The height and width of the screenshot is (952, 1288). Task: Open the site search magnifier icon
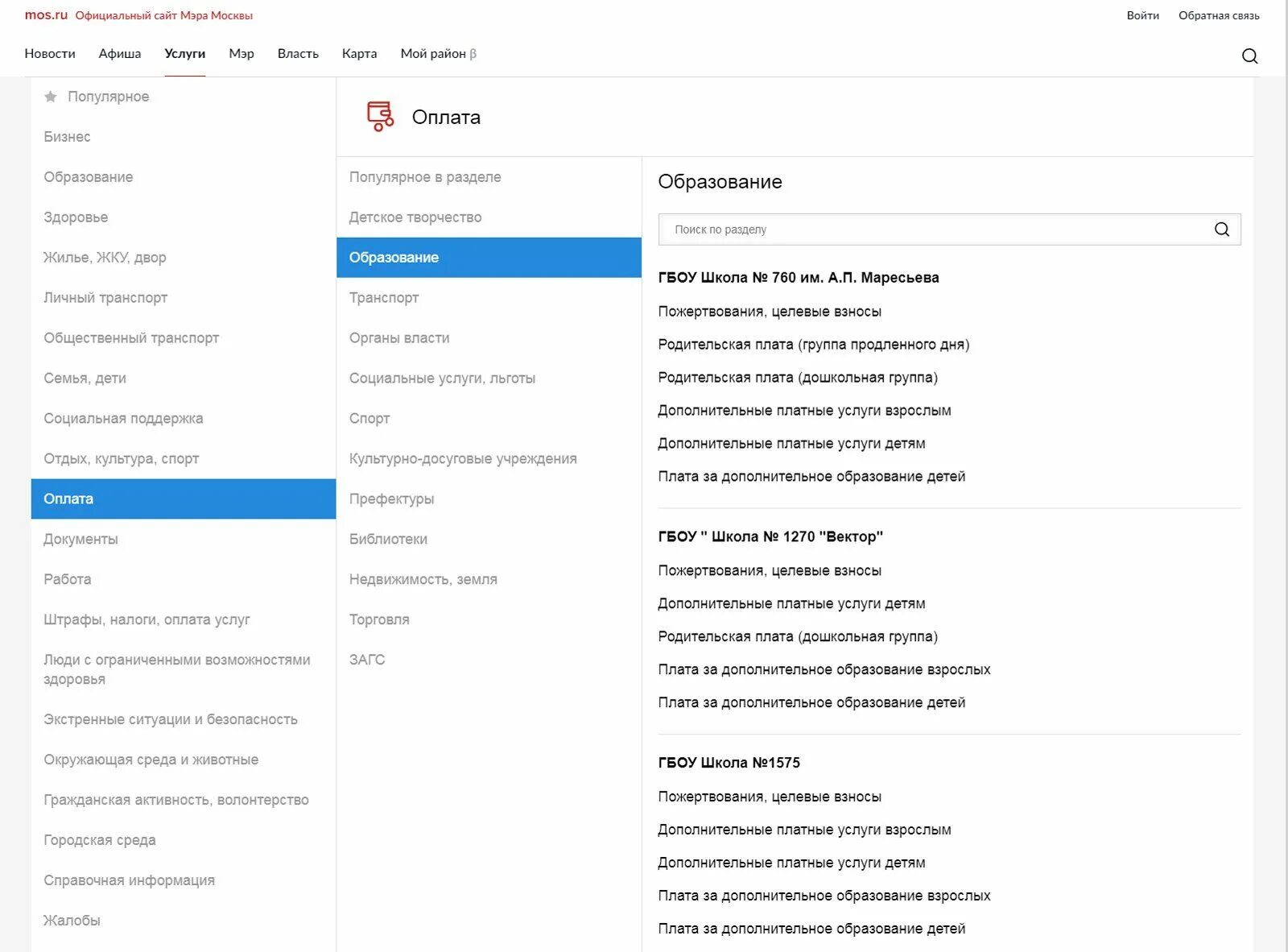click(1249, 56)
